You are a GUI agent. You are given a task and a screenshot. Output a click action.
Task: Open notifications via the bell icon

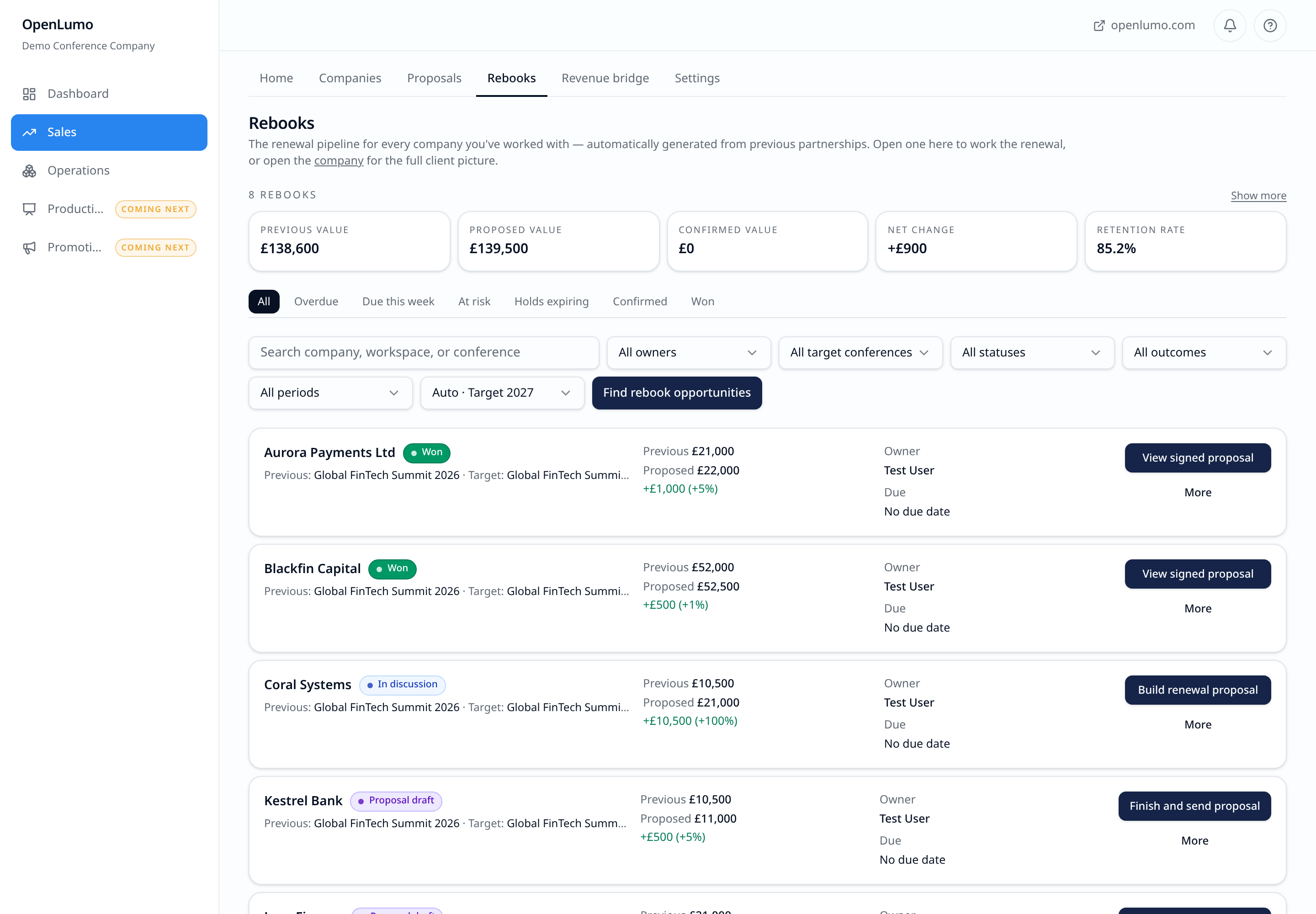pos(1230,25)
